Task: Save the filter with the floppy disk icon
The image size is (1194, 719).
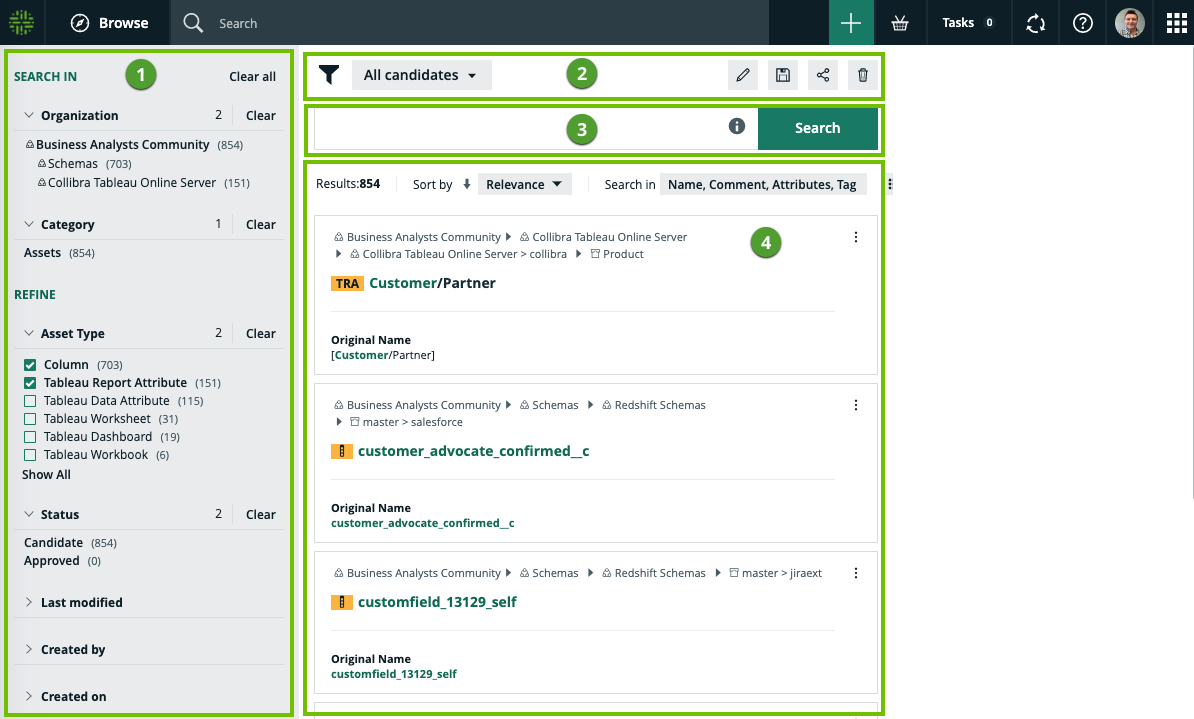Action: click(783, 75)
